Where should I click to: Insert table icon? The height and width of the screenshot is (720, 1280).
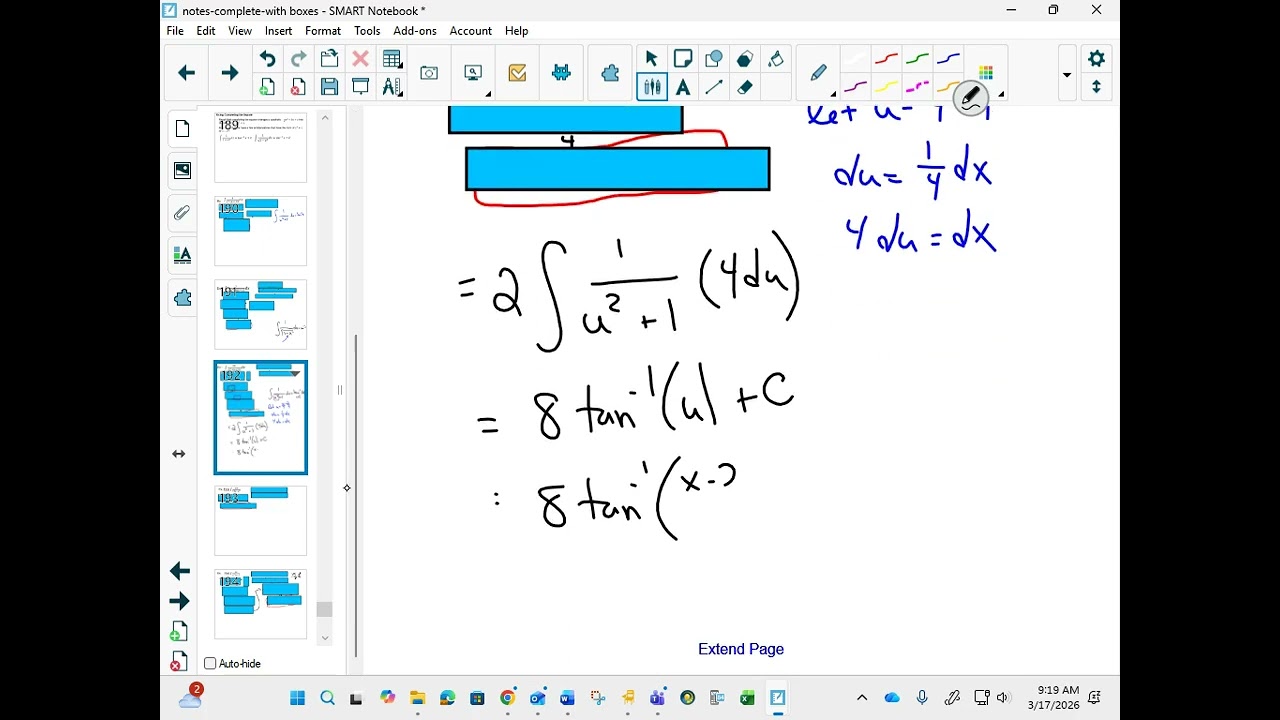point(392,59)
